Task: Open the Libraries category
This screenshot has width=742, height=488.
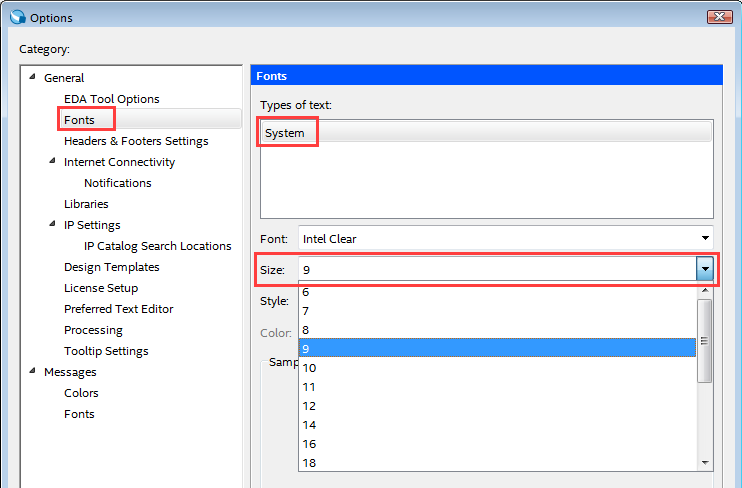Action: pyautogui.click(x=86, y=204)
